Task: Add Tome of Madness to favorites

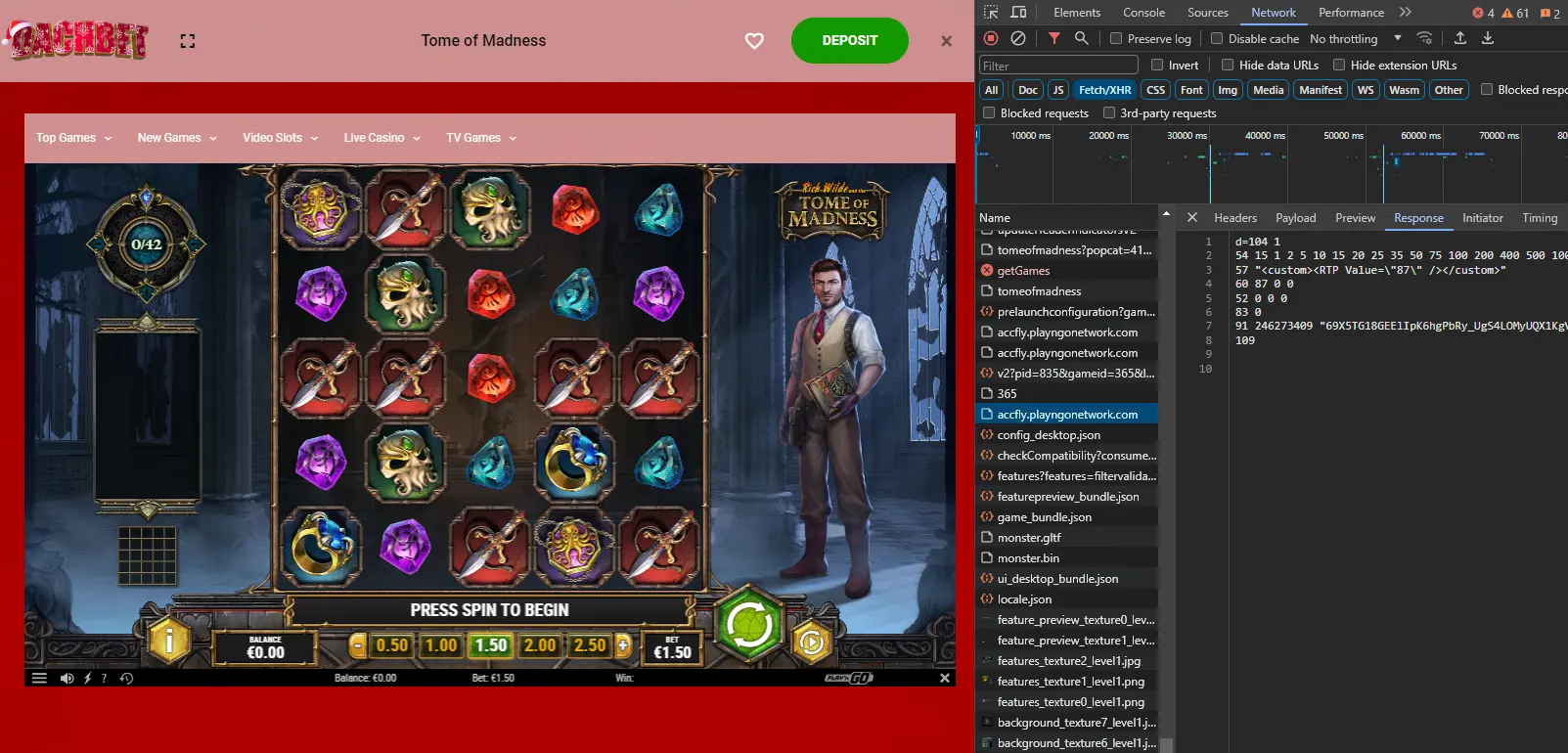Action: pos(754,41)
